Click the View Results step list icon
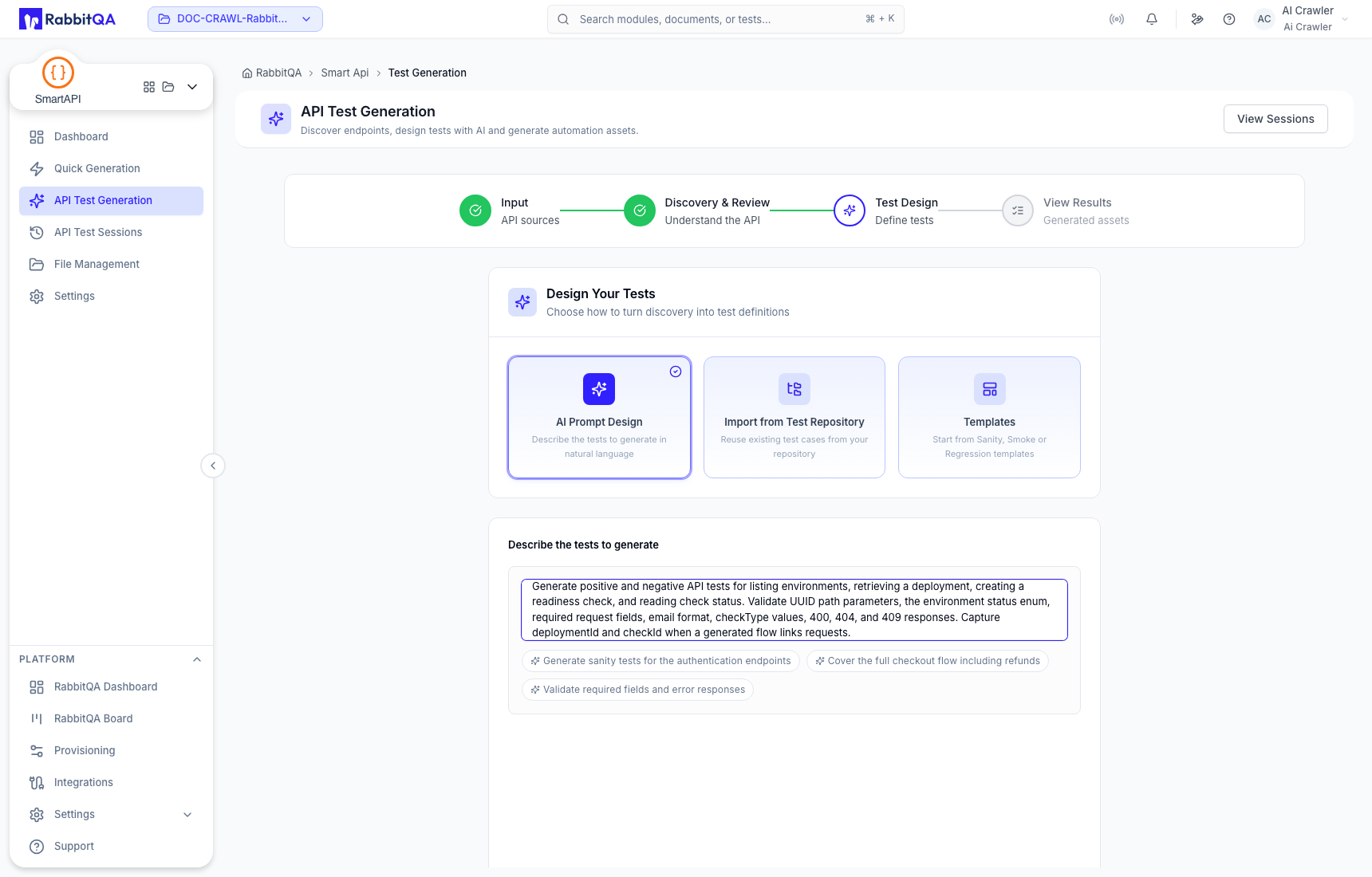 (x=1018, y=210)
